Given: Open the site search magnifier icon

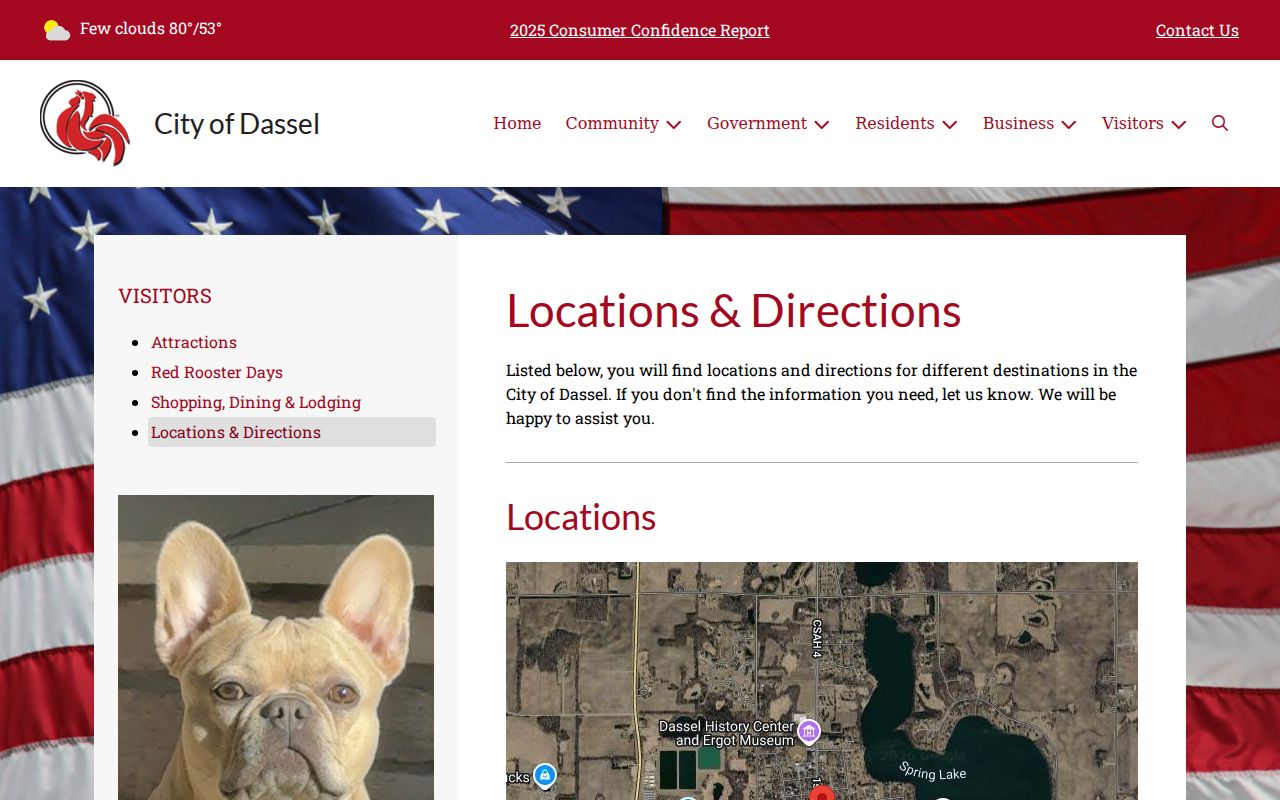Looking at the screenshot, I should pos(1220,123).
